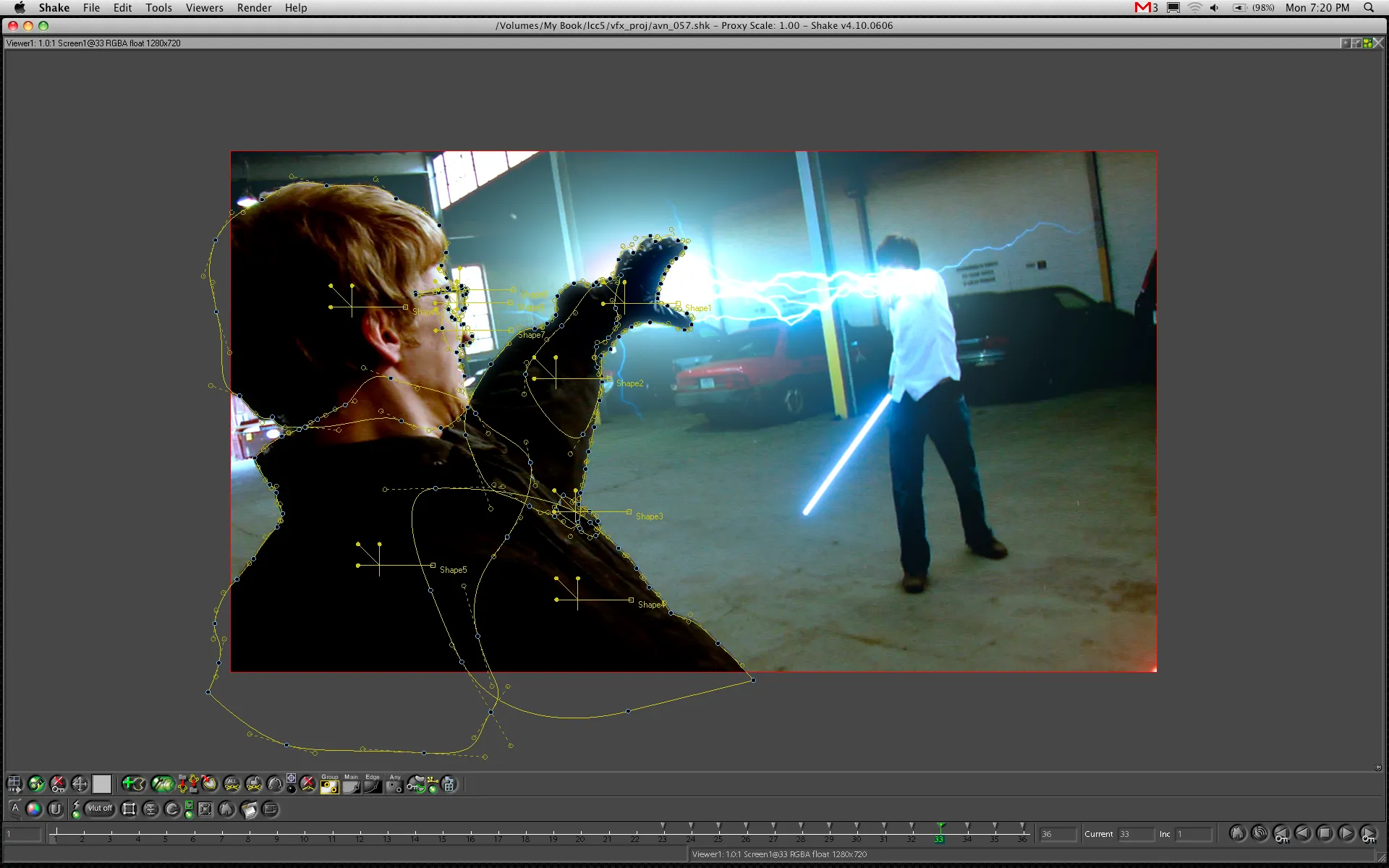This screenshot has height=868, width=1389.
Task: Play forward in timeline
Action: point(1346,833)
